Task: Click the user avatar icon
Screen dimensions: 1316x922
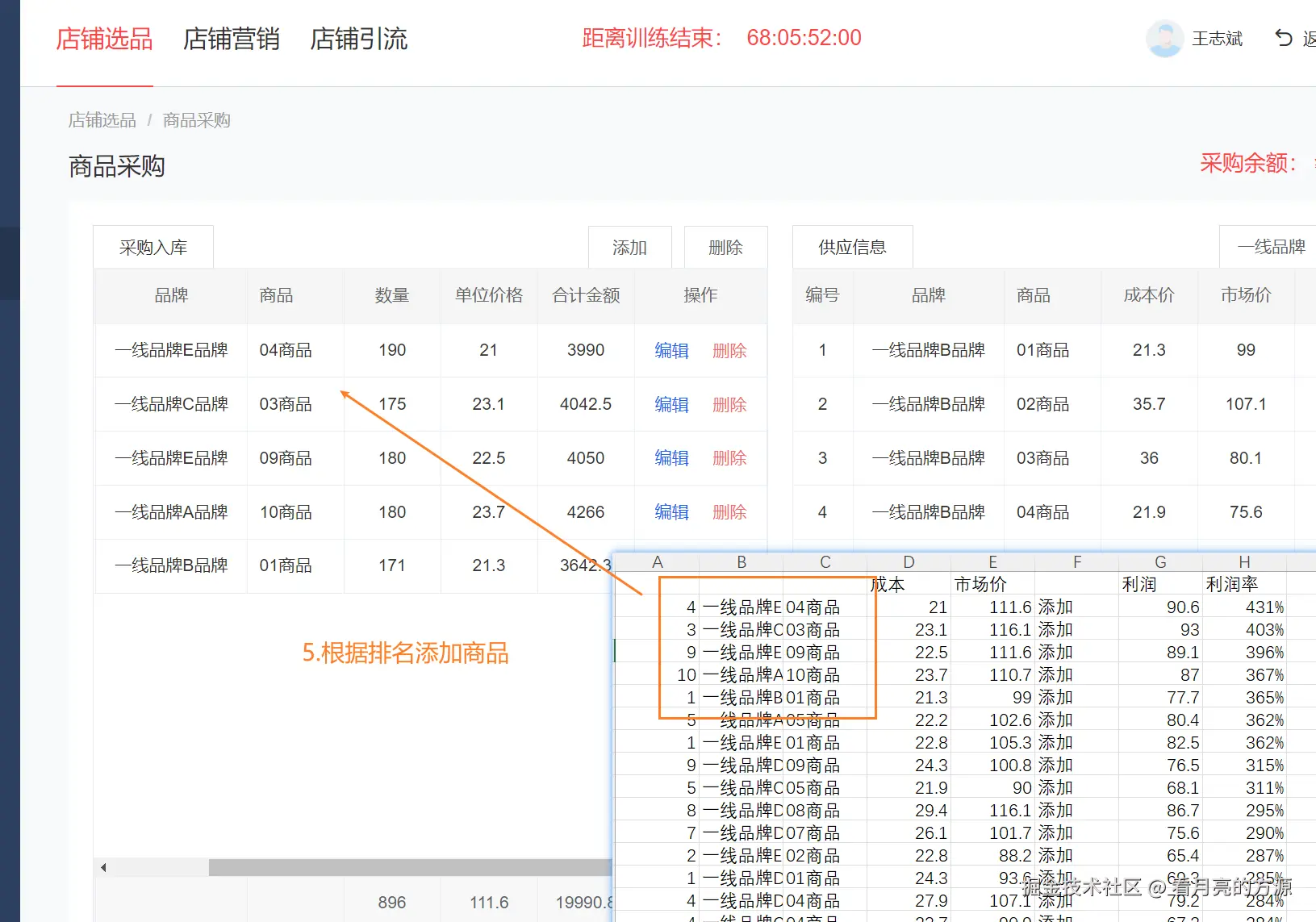Action: (x=1164, y=38)
